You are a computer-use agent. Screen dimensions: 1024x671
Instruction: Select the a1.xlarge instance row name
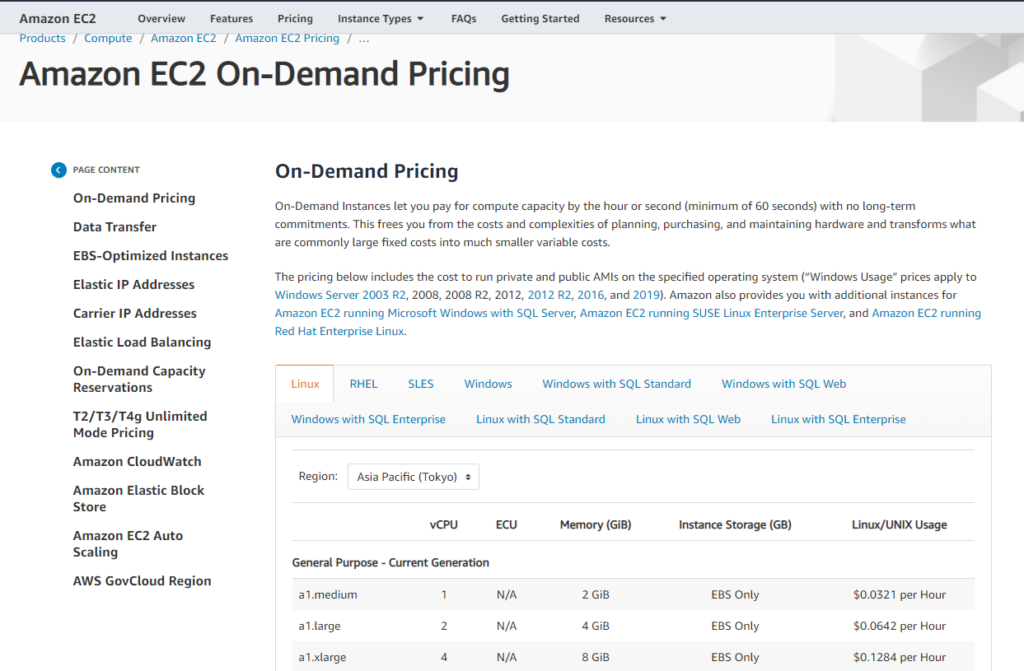tap(322, 657)
